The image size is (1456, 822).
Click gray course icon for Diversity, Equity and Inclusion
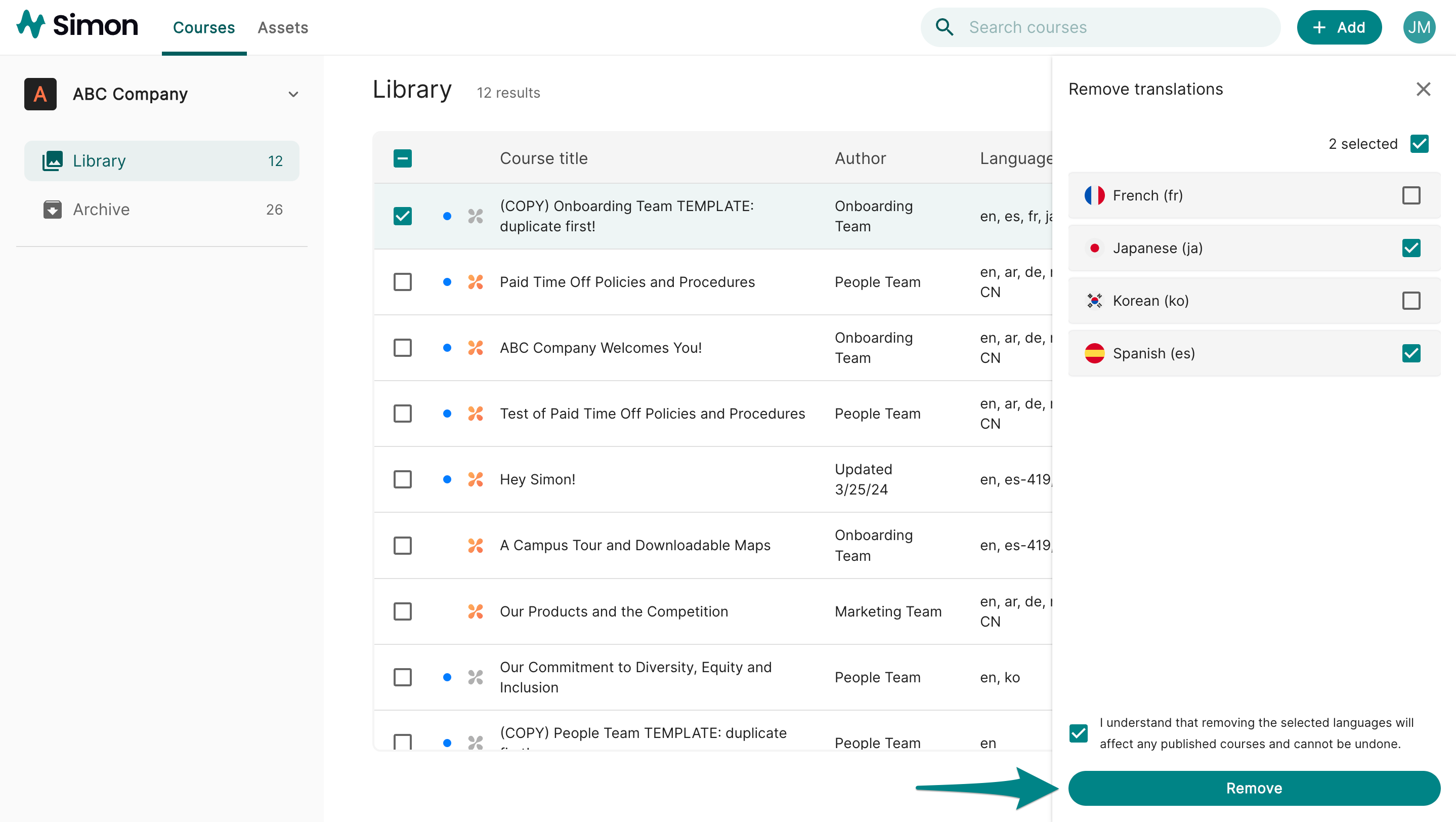point(476,677)
